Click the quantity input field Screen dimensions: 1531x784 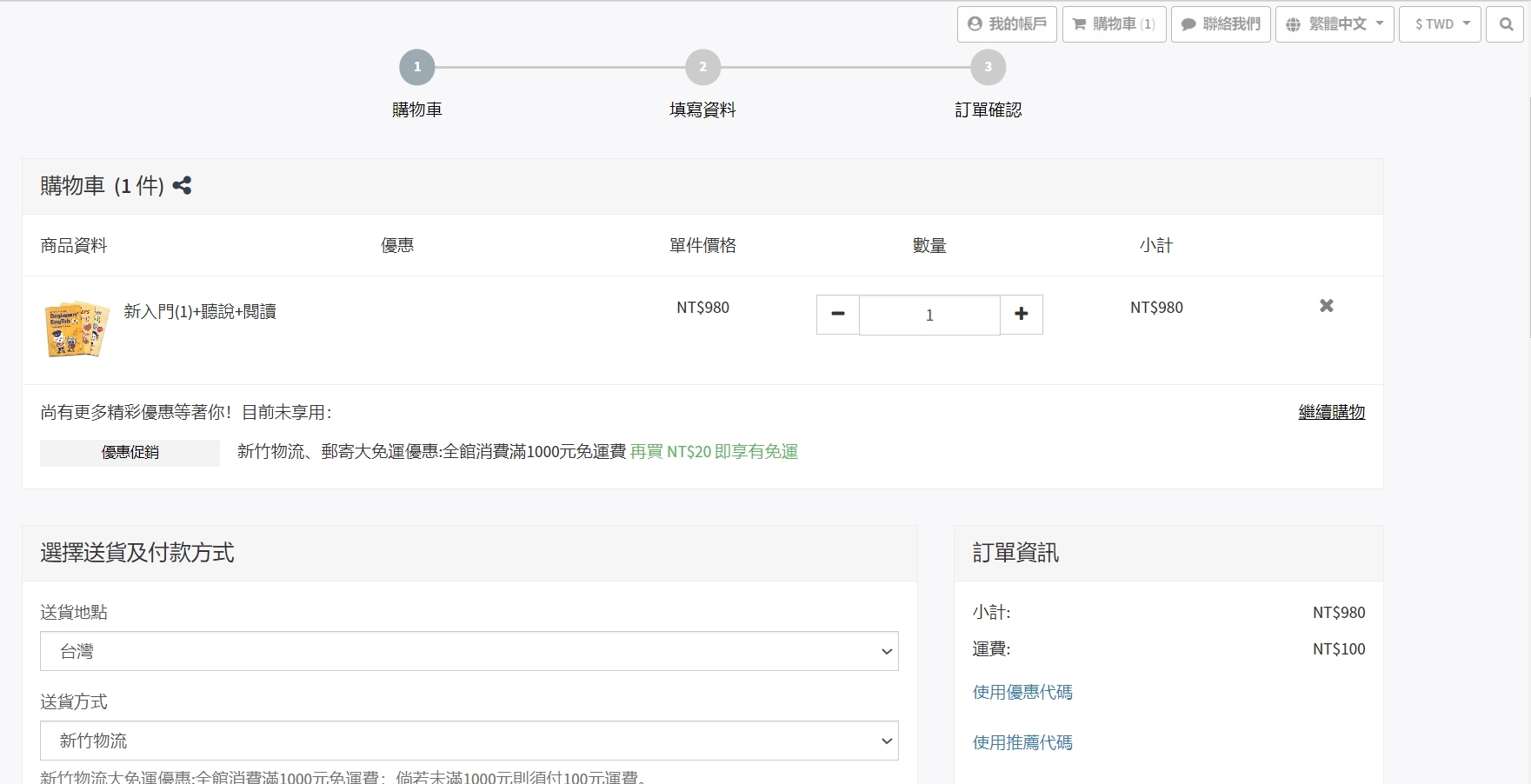point(929,315)
